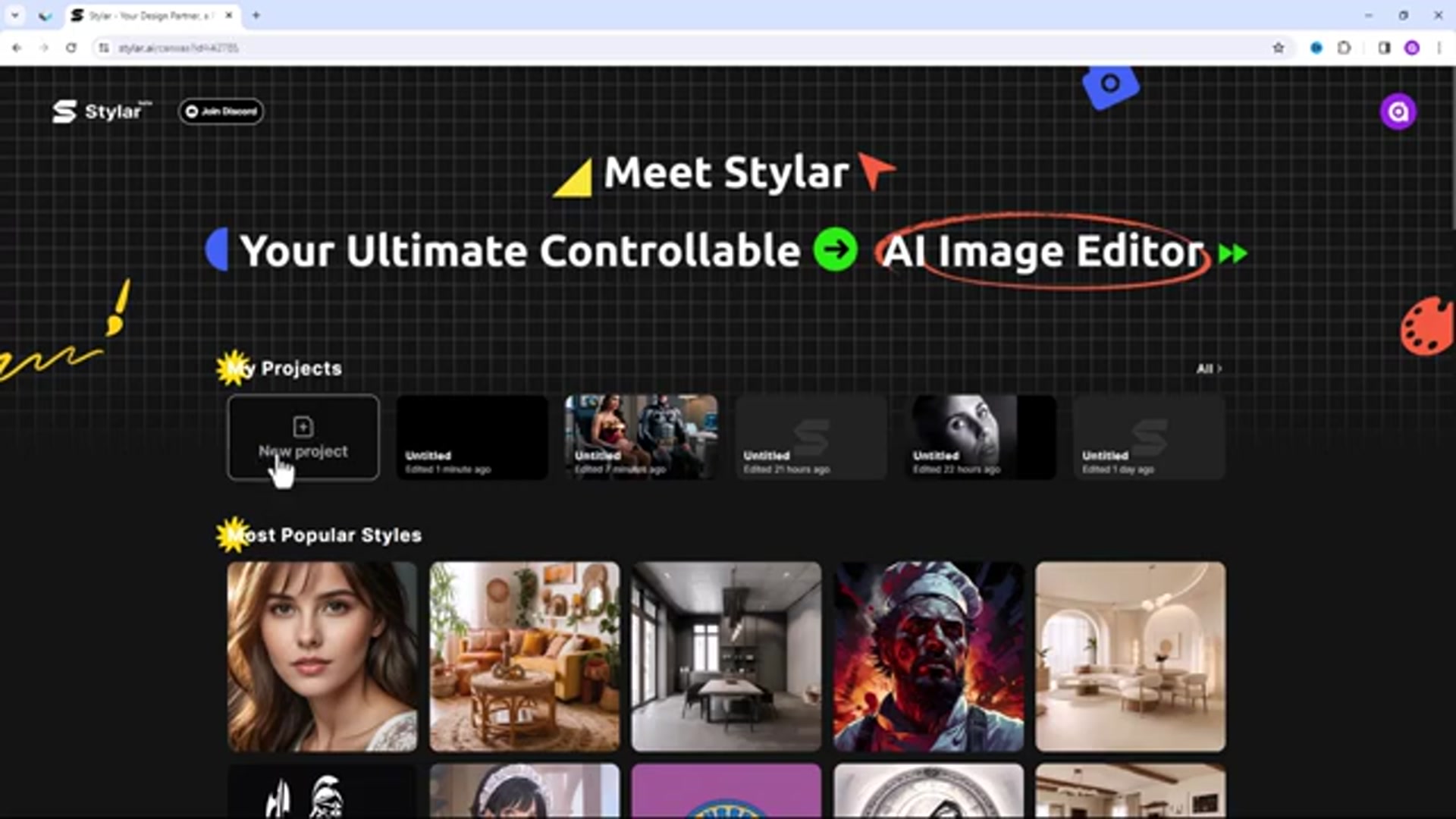Click the browser forward arrow
Image resolution: width=1456 pixels, height=819 pixels.
[44, 48]
